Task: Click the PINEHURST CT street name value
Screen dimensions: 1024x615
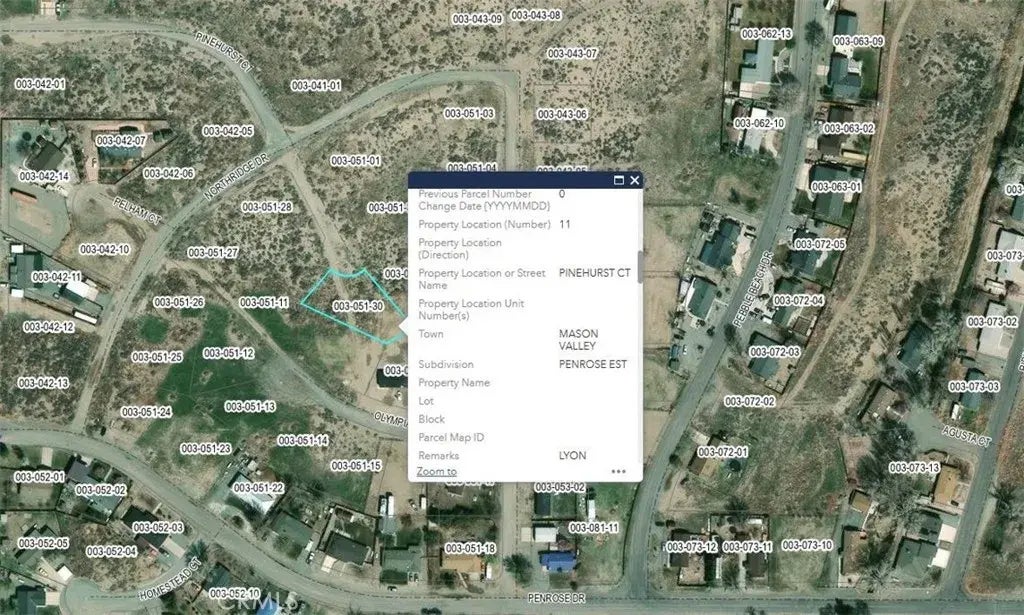Action: [594, 272]
